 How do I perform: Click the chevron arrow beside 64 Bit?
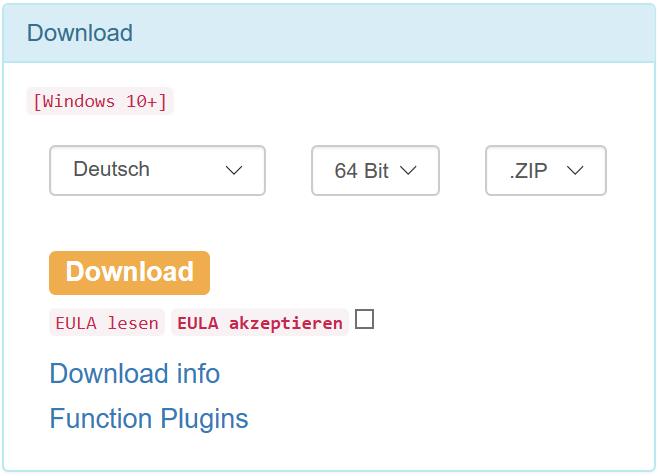[407, 171]
